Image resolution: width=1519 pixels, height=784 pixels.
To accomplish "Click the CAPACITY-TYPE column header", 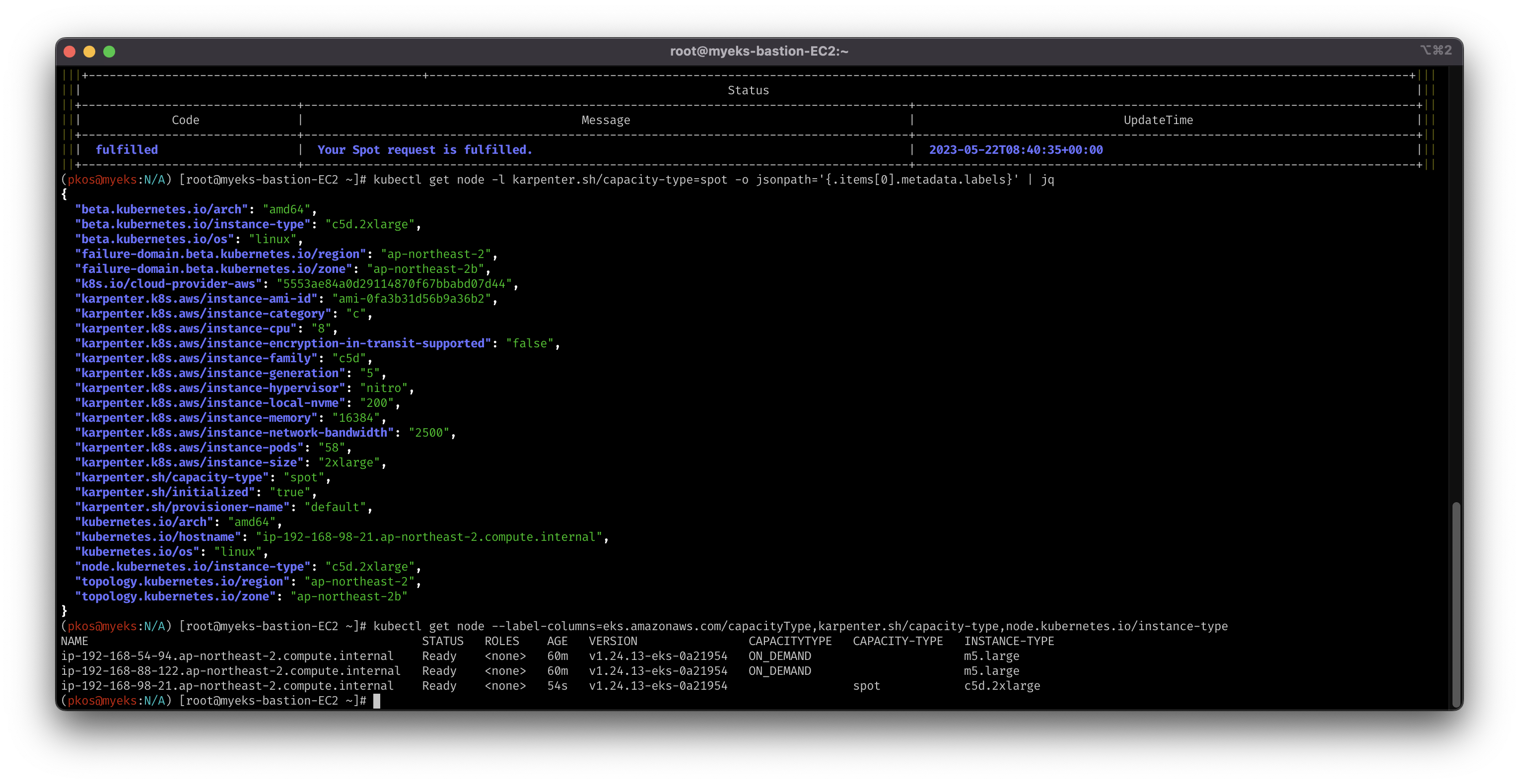I will click(898, 641).
